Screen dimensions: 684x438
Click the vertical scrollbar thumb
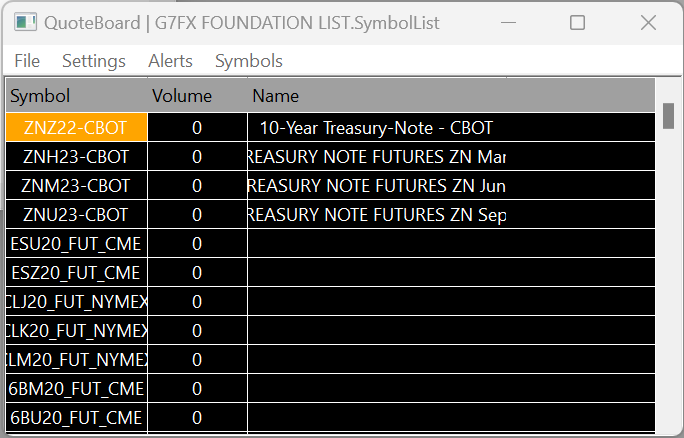(x=668, y=115)
